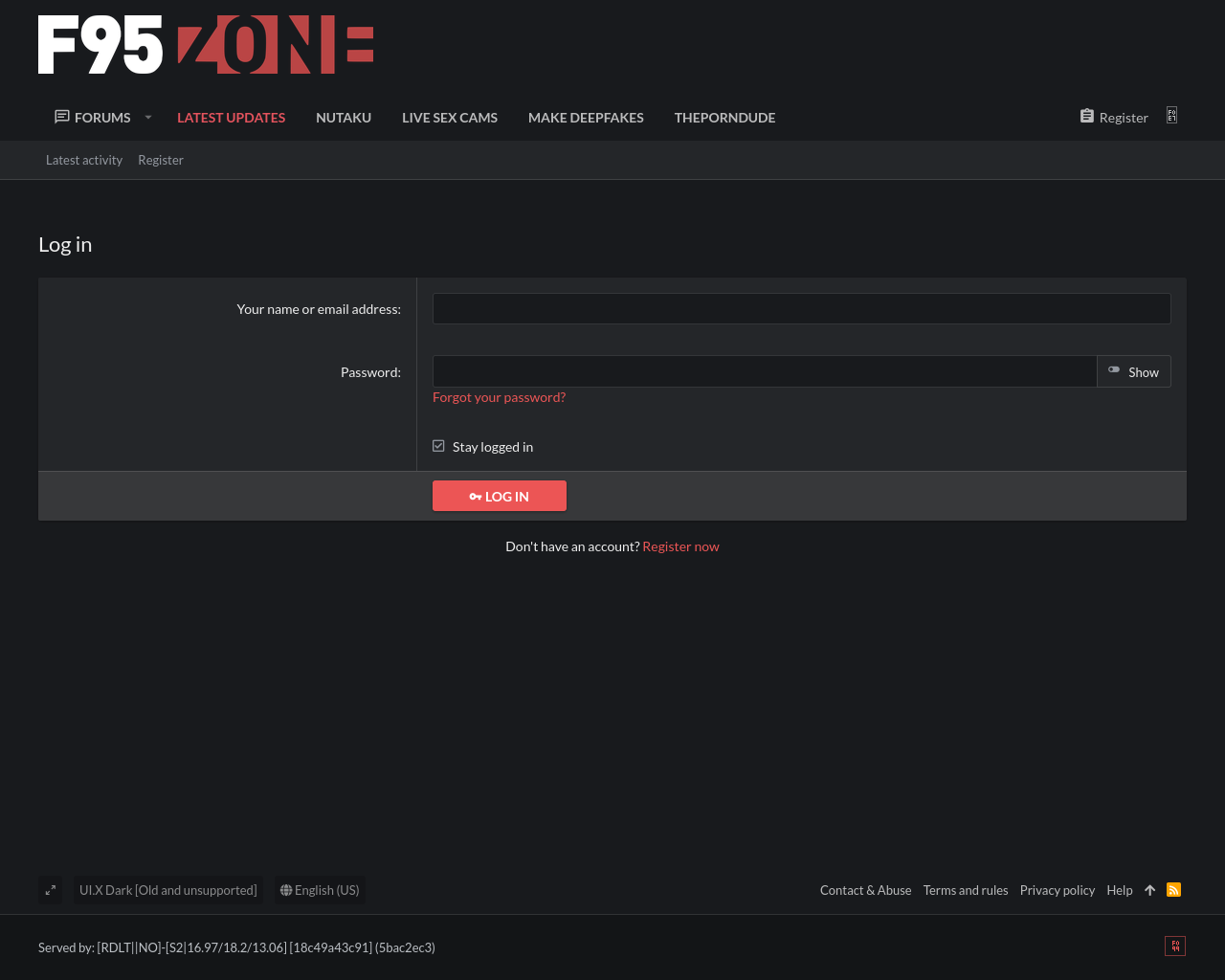Focus the Password input field
Image resolution: width=1225 pixels, height=980 pixels.
[765, 371]
